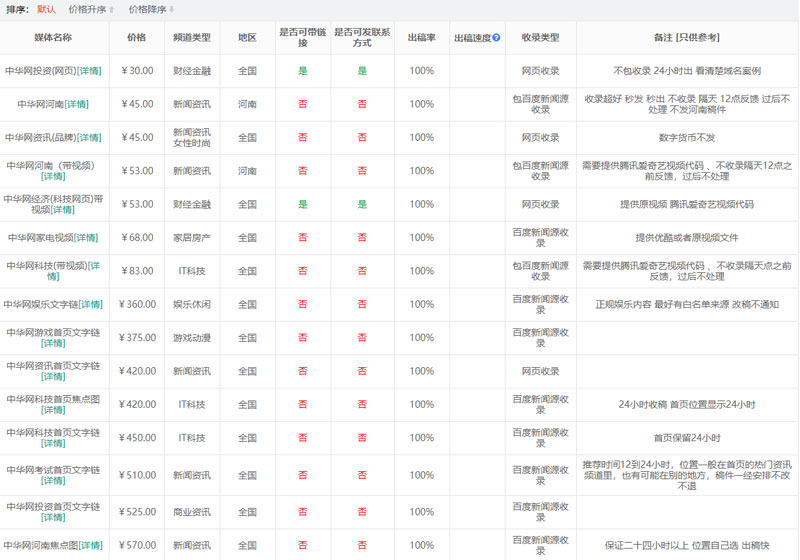
Task: View 详情 of 中华网河南（带视频）
Action: [53, 177]
